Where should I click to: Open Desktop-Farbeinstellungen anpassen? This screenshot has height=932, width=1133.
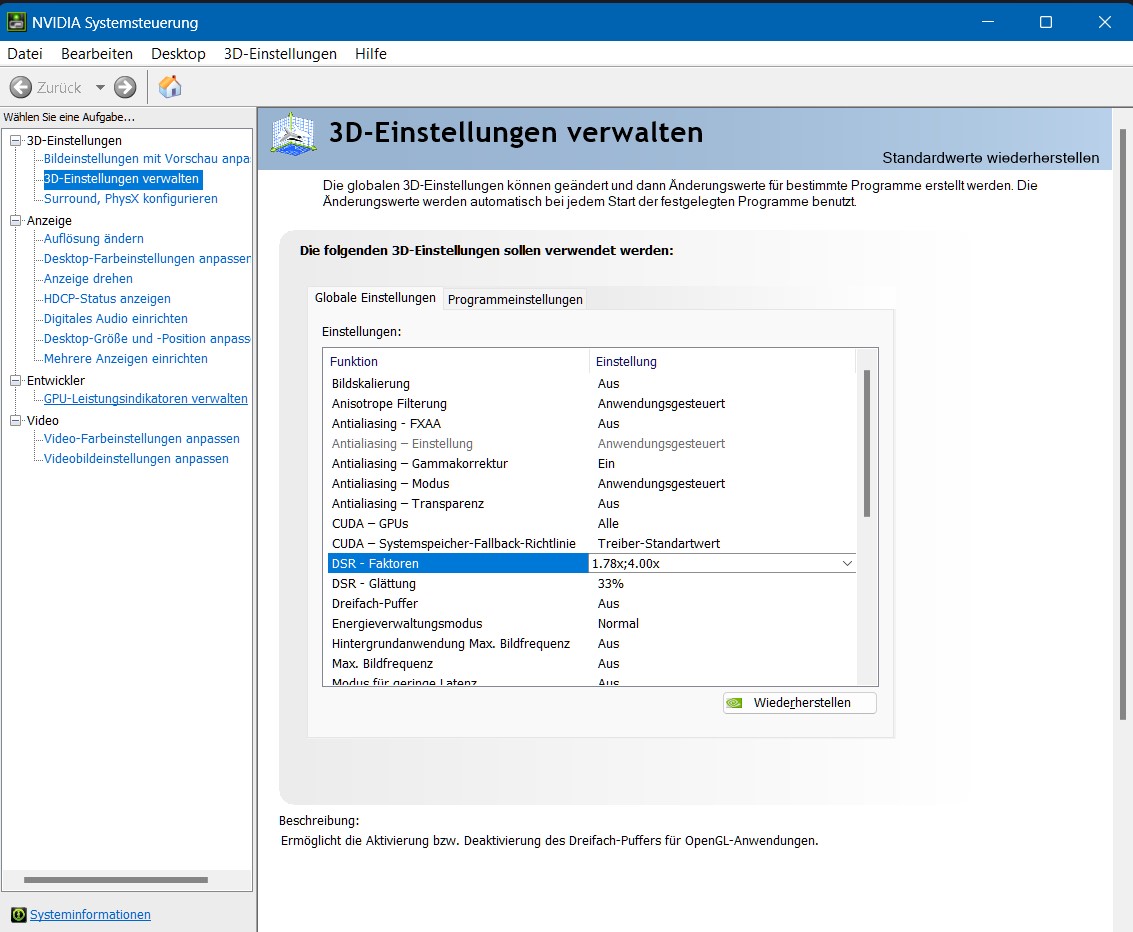point(147,259)
